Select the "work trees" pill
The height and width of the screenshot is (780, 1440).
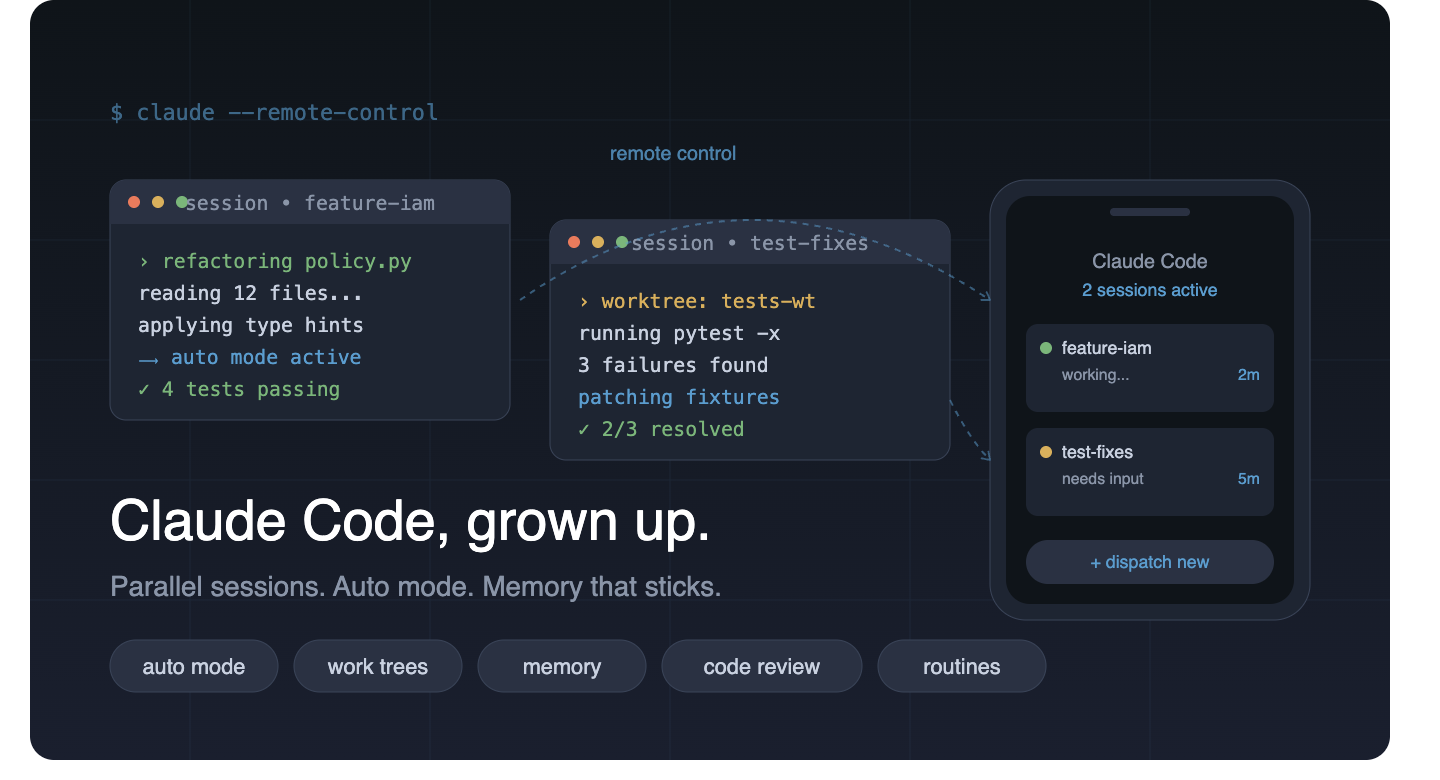(378, 666)
